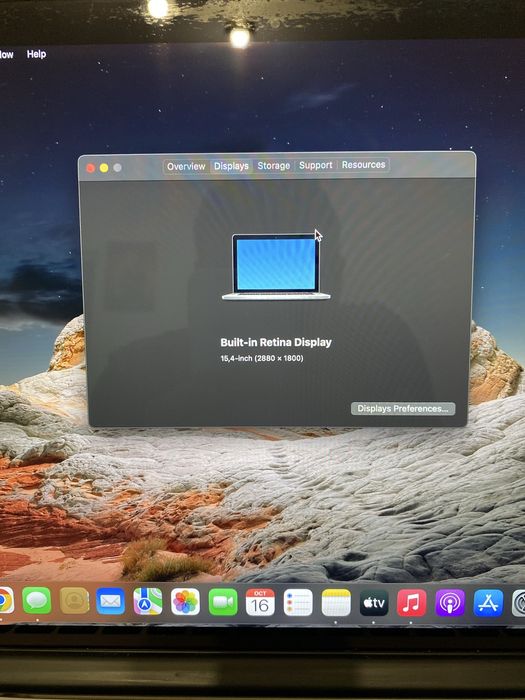Open Messages from the Dock
The width and height of the screenshot is (525, 700).
pyautogui.click(x=37, y=601)
